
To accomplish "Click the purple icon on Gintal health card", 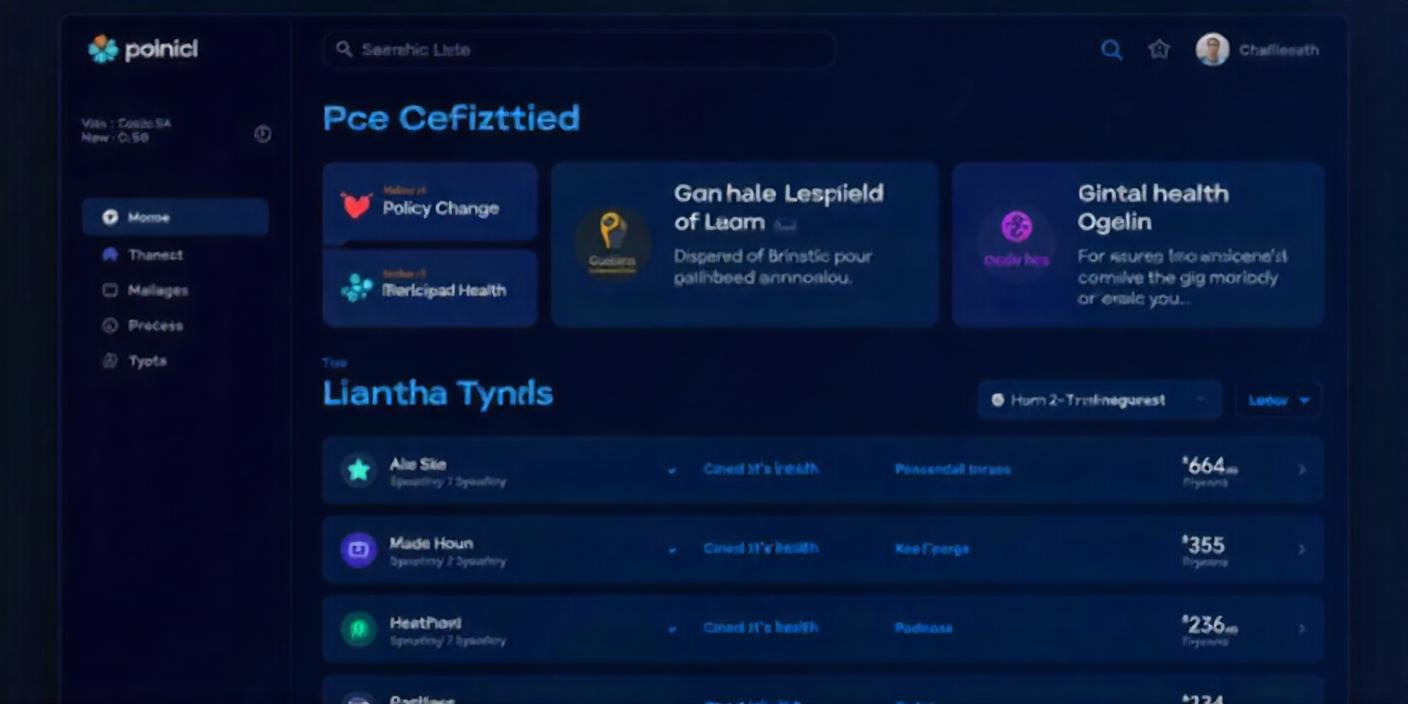I will click(1016, 227).
